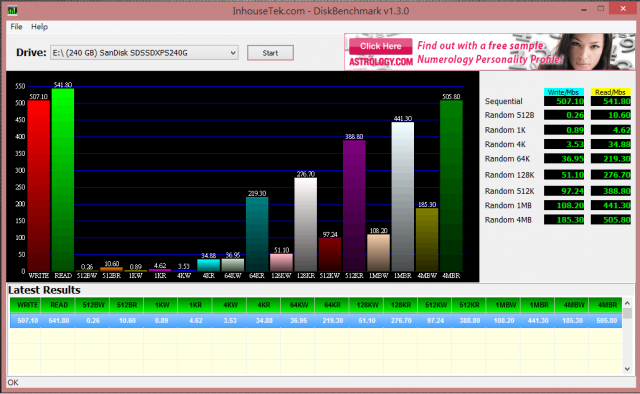Click the 4MBR column header in results table
The width and height of the screenshot is (640, 394).
tap(606, 305)
